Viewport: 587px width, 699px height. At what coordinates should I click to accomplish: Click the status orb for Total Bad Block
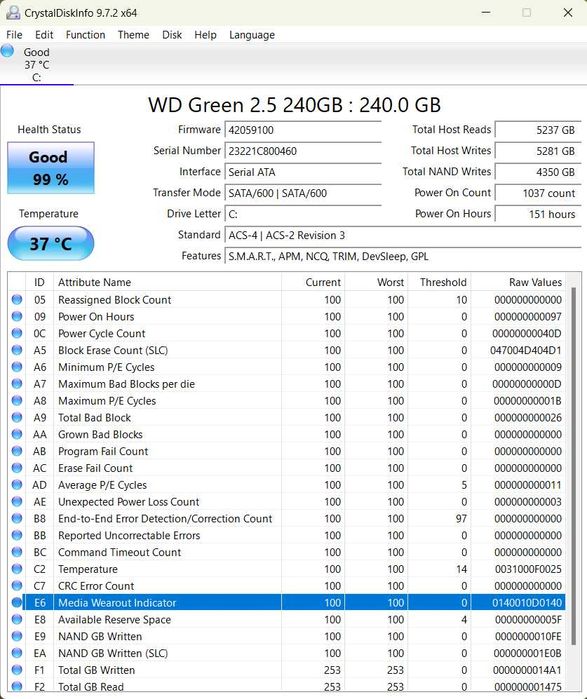pyautogui.click(x=17, y=417)
